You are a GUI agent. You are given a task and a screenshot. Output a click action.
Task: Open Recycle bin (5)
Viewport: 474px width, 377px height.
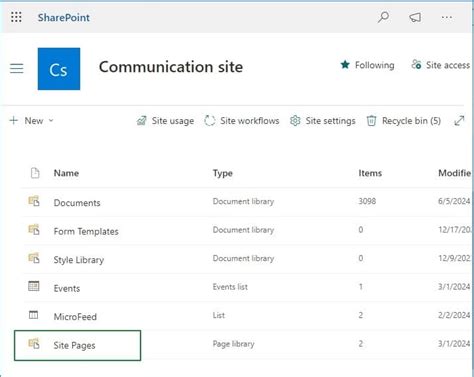(411, 121)
